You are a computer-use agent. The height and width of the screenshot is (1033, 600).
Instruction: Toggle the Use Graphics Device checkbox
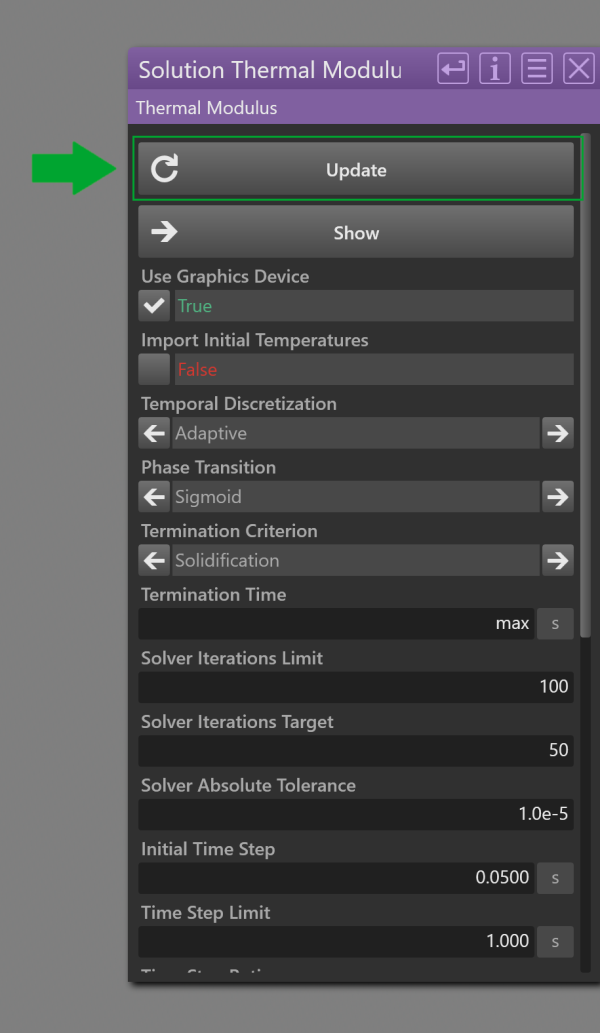pyautogui.click(x=154, y=306)
